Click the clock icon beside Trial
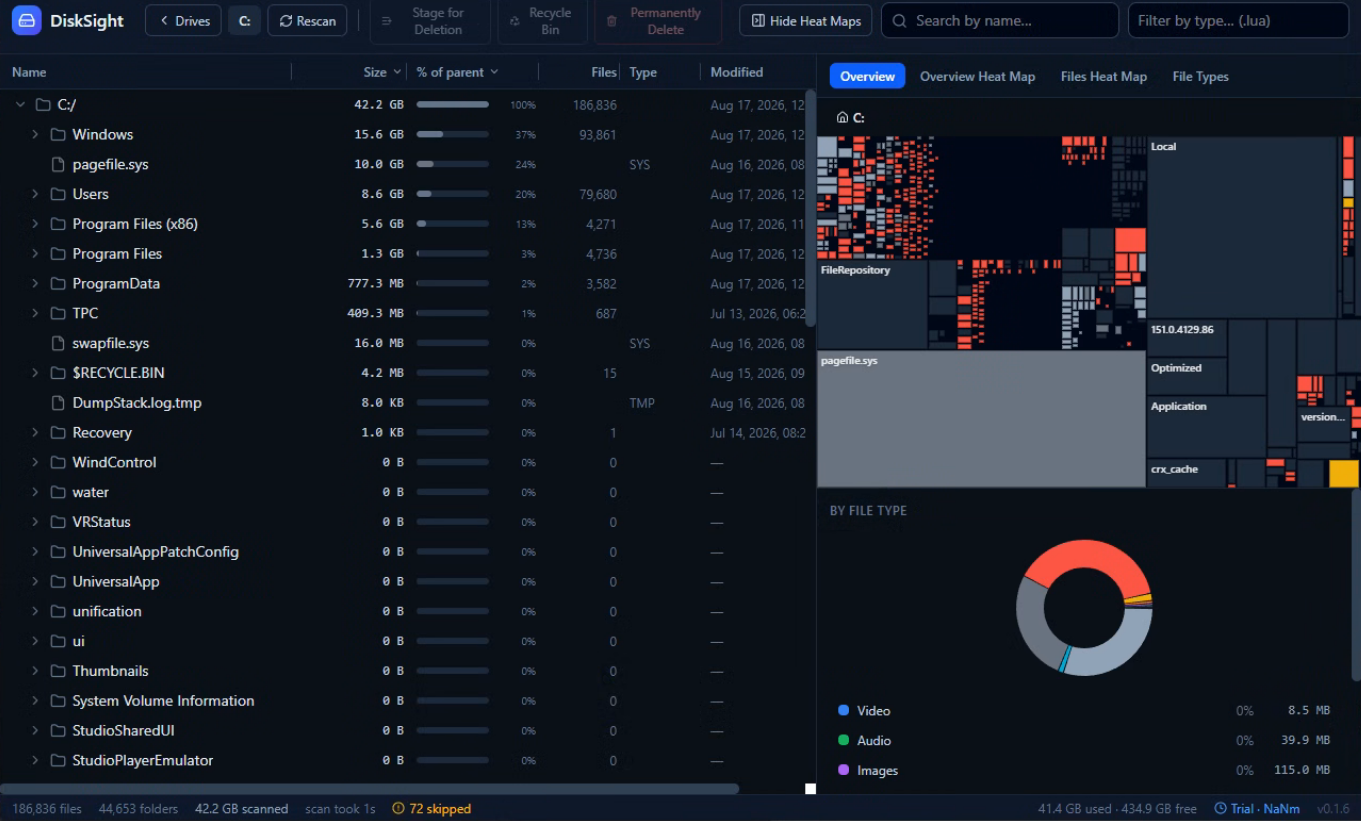Image resolution: width=1361 pixels, height=821 pixels. [x=1220, y=808]
